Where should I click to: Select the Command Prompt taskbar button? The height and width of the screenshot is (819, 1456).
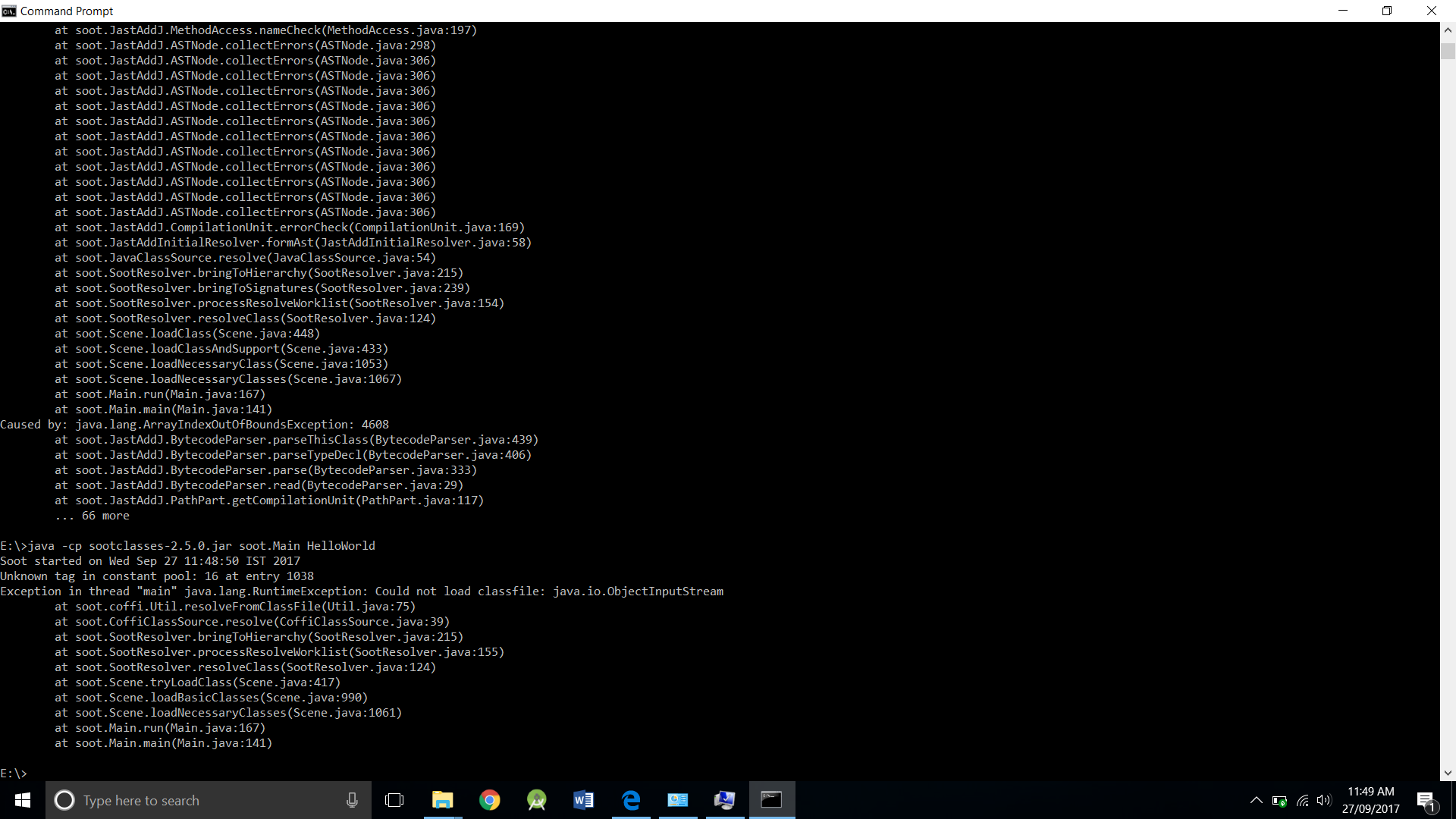pyautogui.click(x=772, y=800)
